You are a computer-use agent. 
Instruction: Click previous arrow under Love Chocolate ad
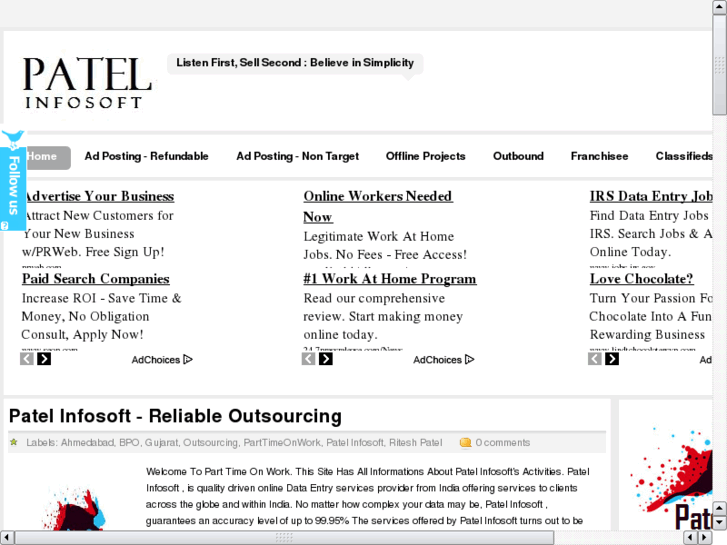(x=595, y=359)
